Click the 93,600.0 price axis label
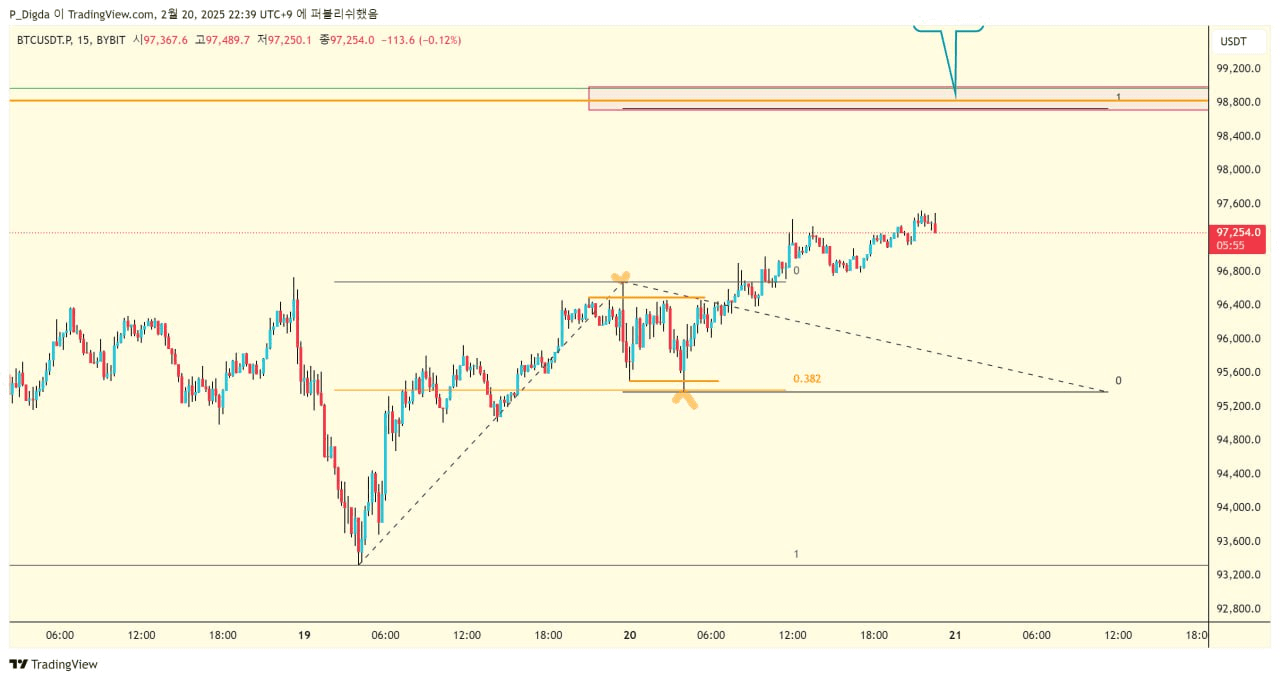Viewport: 1280px width, 681px height. [x=1237, y=541]
